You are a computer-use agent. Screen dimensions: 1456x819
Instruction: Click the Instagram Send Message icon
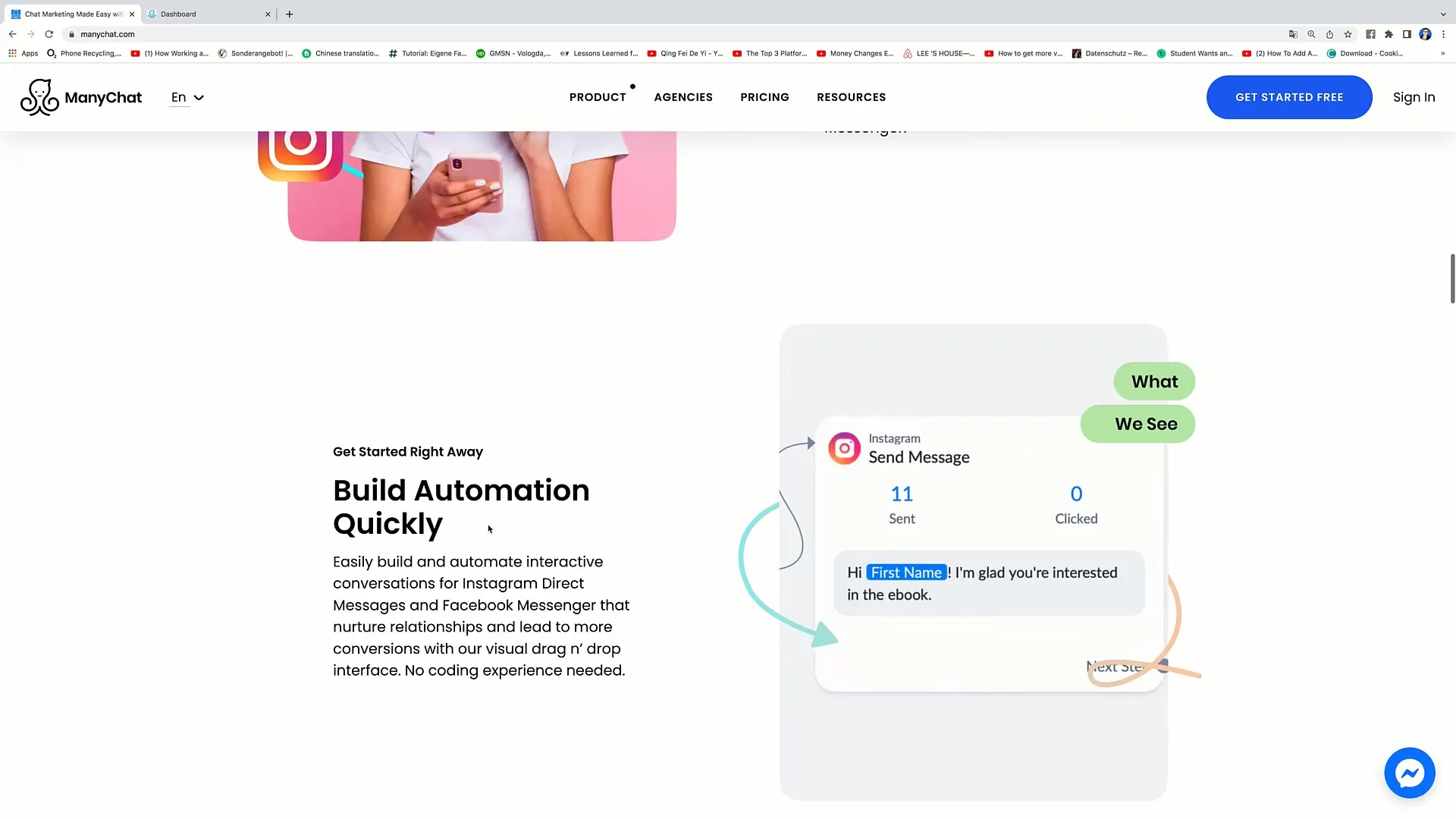click(844, 448)
